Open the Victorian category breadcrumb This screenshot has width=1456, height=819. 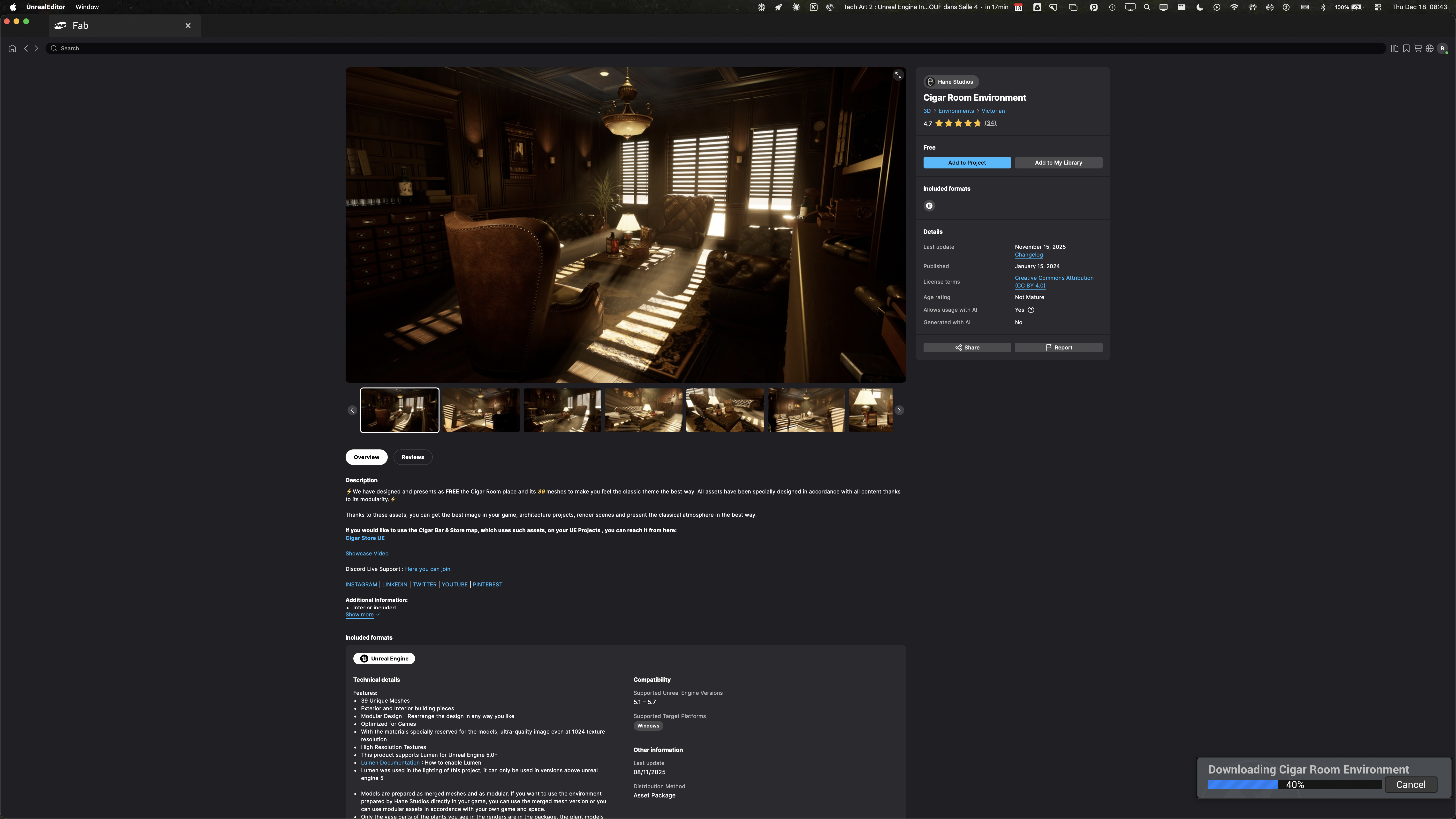993,111
